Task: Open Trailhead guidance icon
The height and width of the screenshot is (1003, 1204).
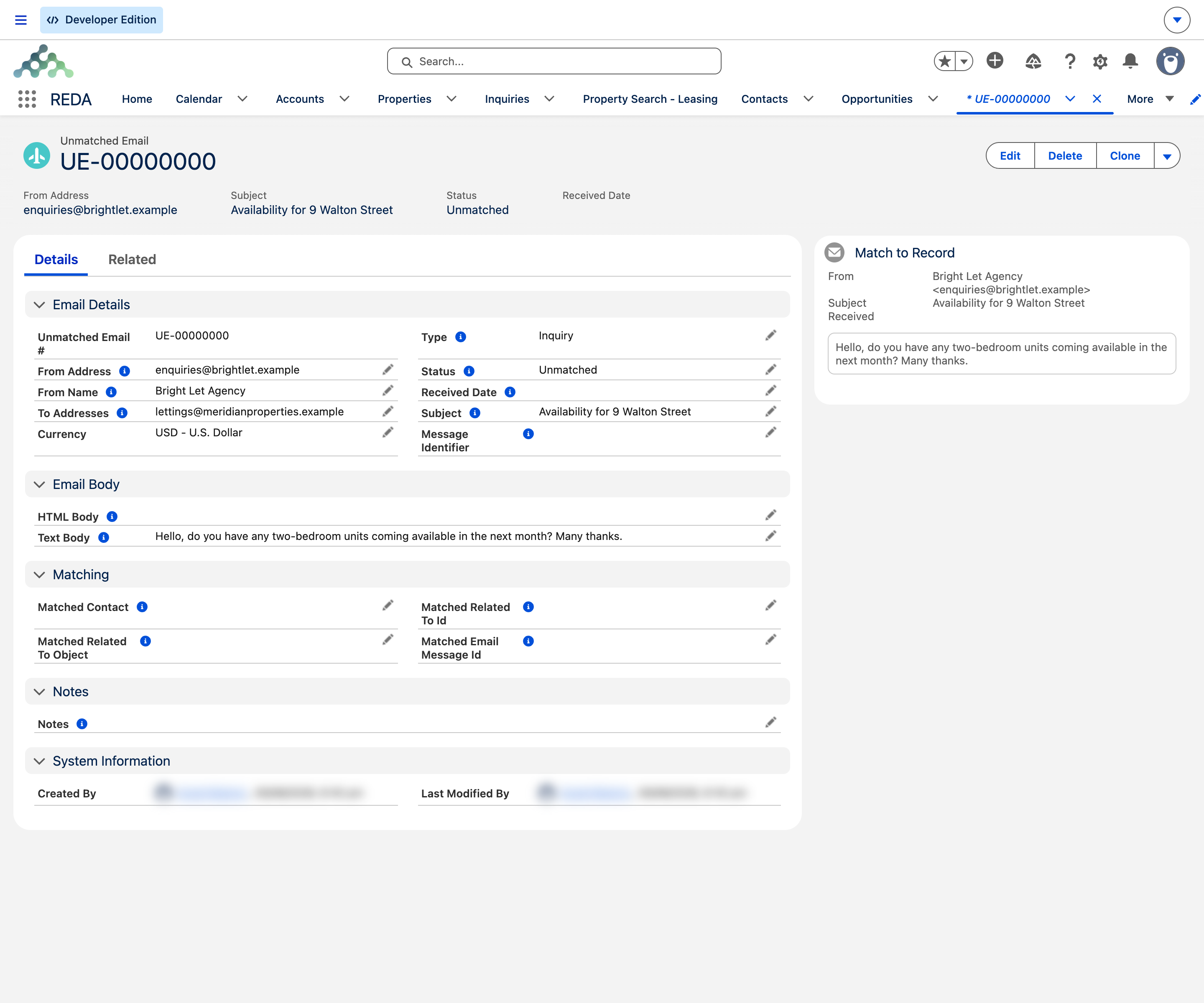Action: click(1033, 61)
